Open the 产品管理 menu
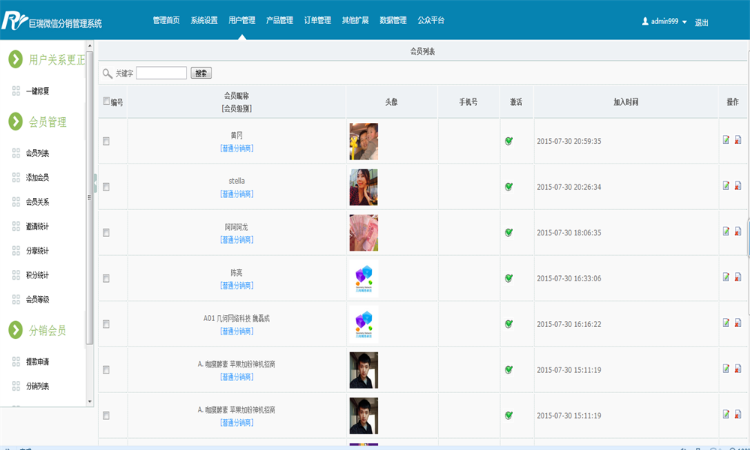Screen dimensions: 750x450 (x=279, y=20)
